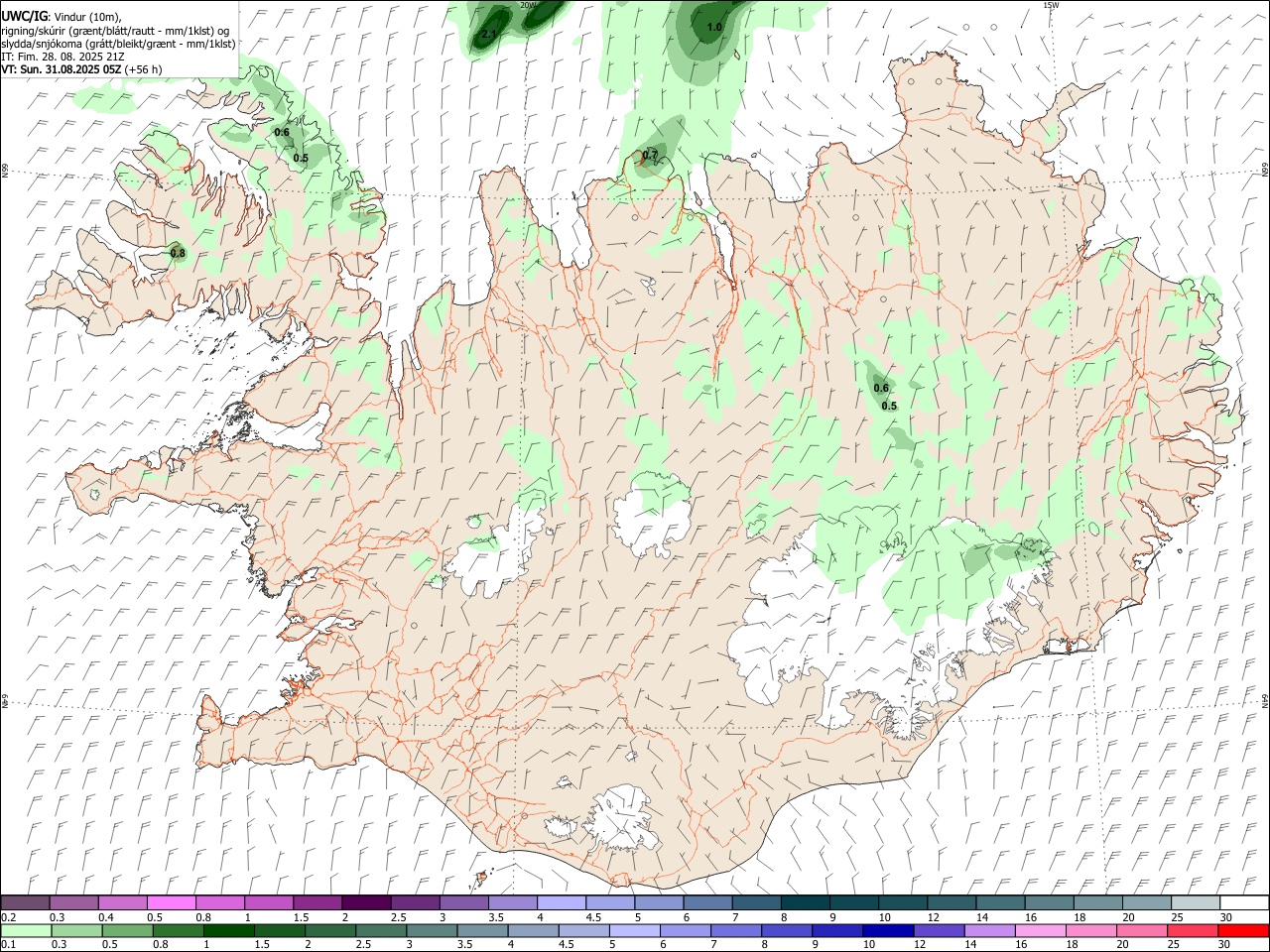
Task: Click the 2.1 precipitation value on the map
Action: tap(488, 35)
